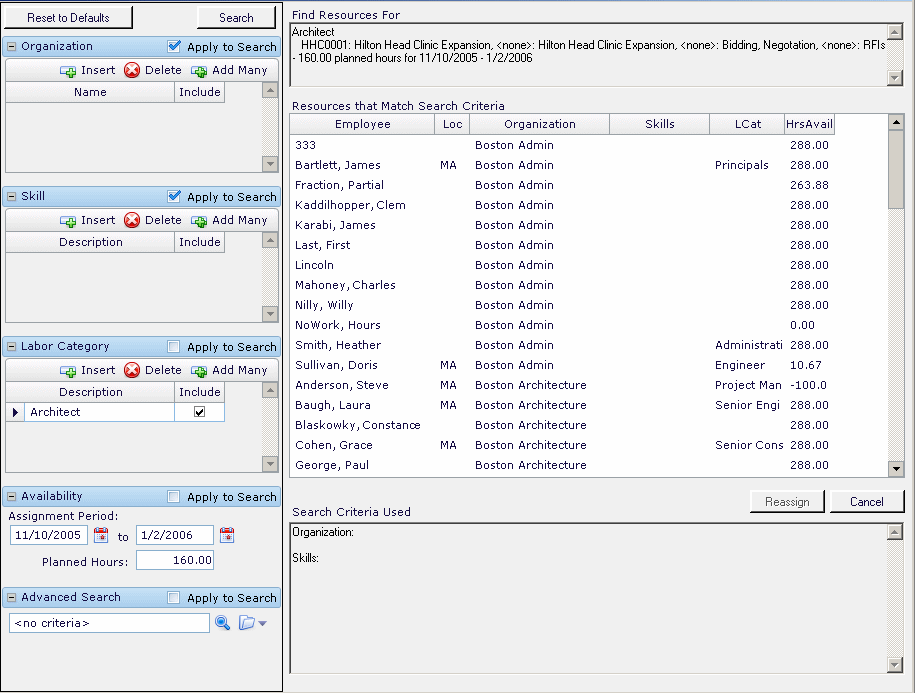Uncheck Include checkbox for Architect row
Image resolution: width=915 pixels, height=693 pixels.
(199, 412)
